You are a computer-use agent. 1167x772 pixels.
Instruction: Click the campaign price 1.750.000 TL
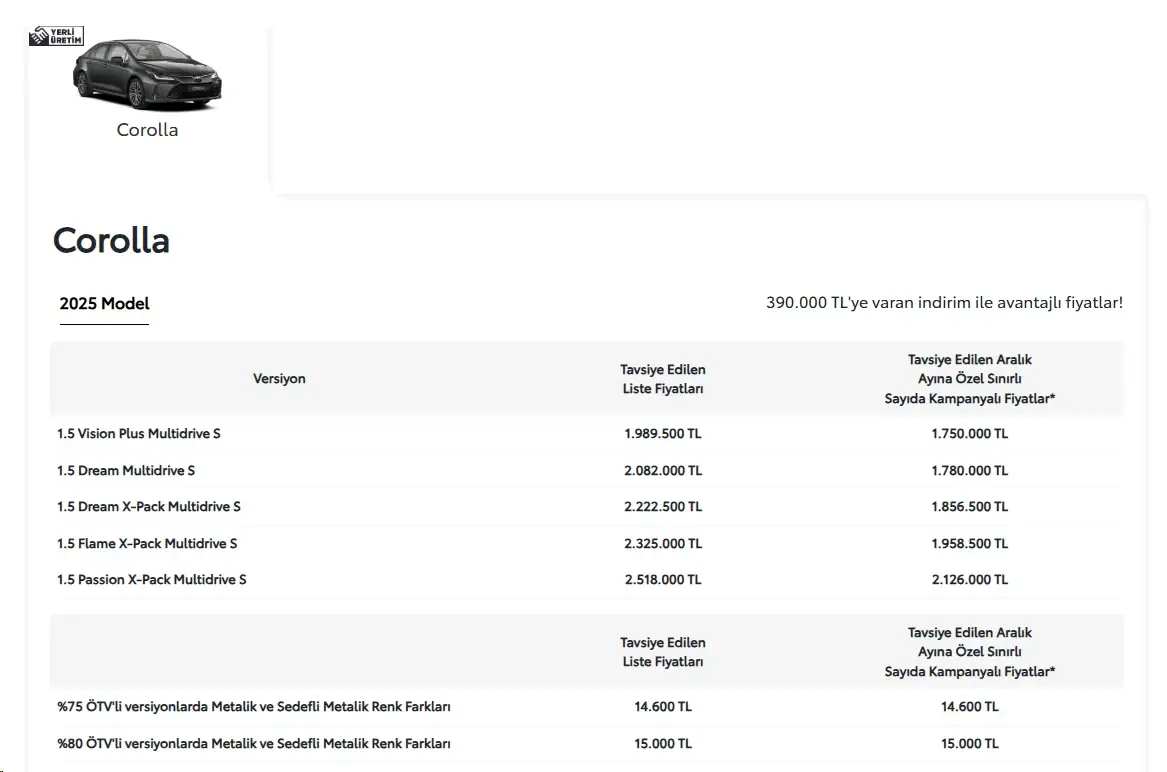tap(970, 433)
